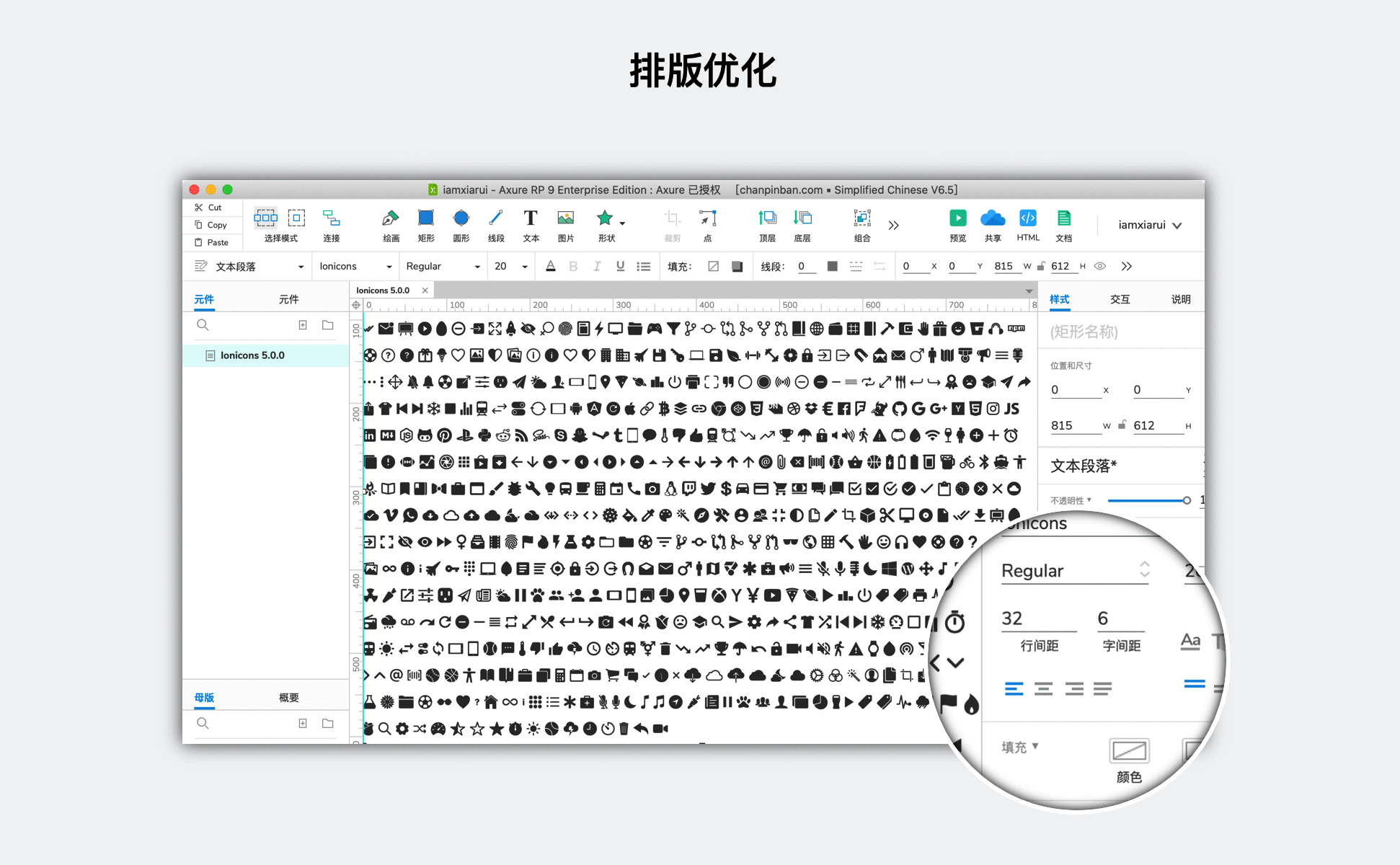
Task: Click the 预览 (Preview) button
Action: [957, 223]
